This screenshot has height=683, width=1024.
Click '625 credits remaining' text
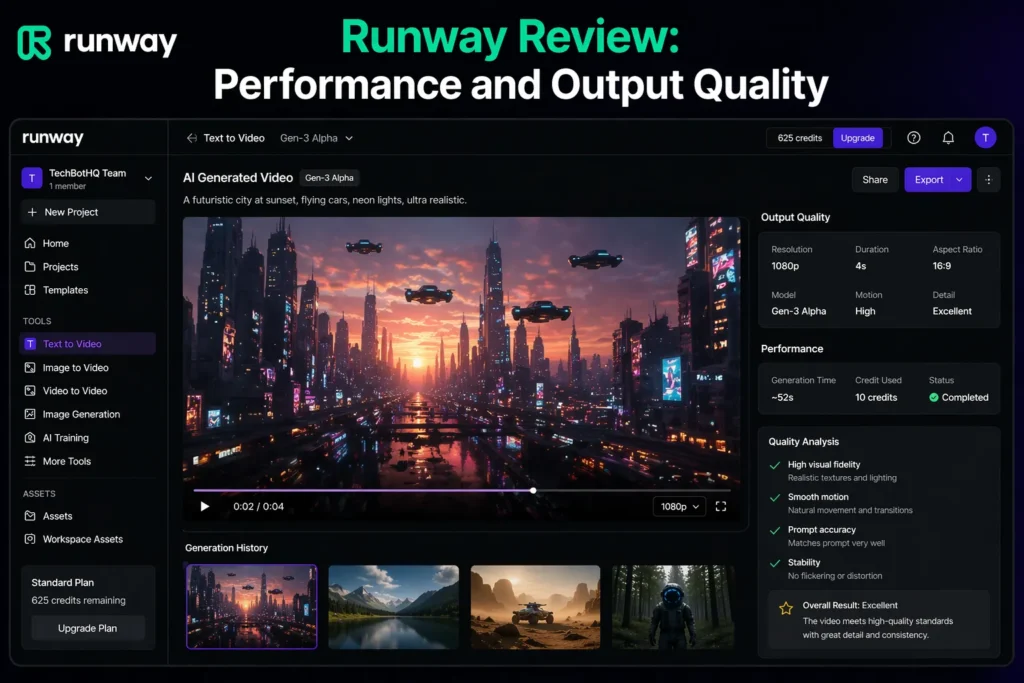[x=78, y=600]
